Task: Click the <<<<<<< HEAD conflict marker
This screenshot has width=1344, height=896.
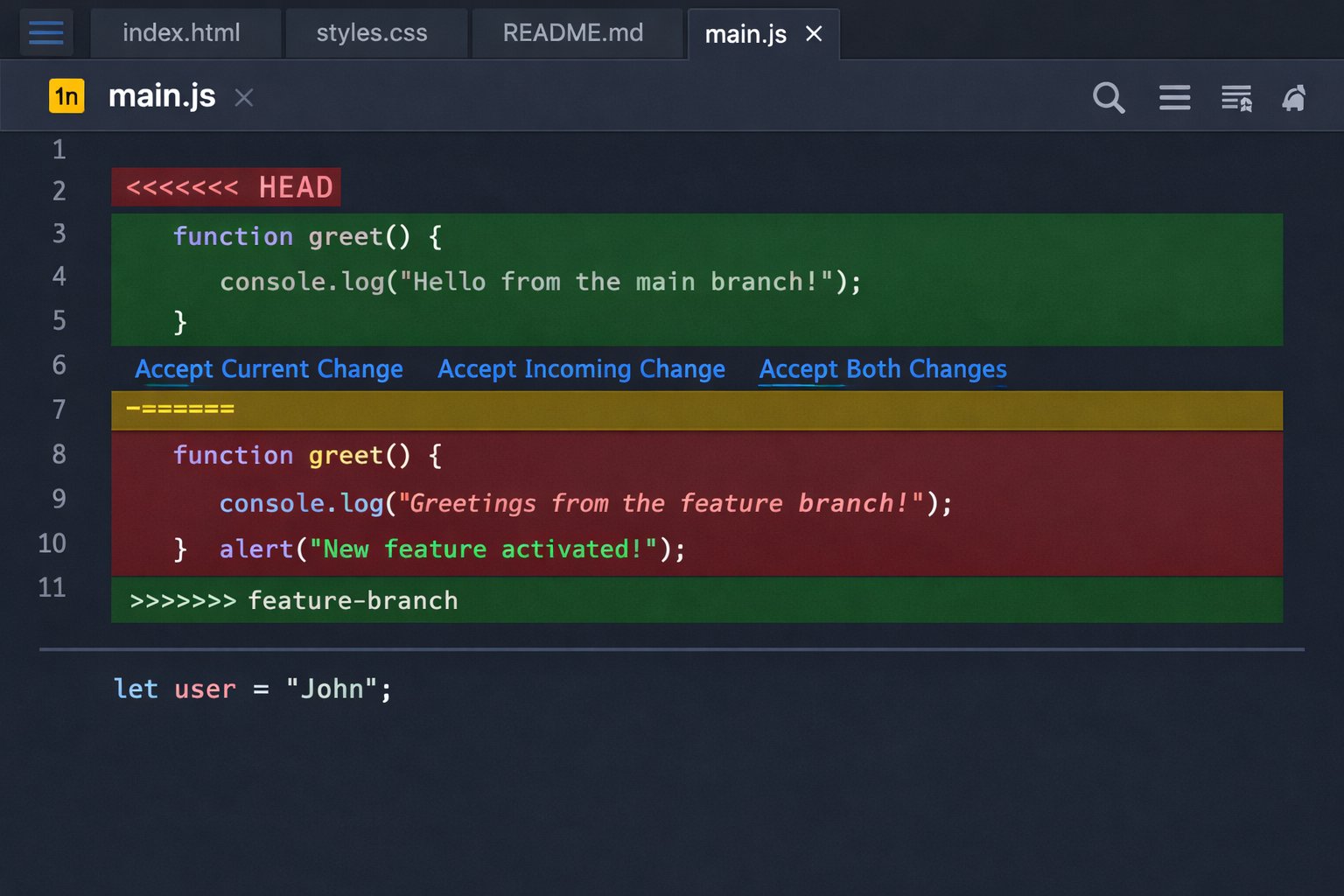Action: (x=227, y=187)
